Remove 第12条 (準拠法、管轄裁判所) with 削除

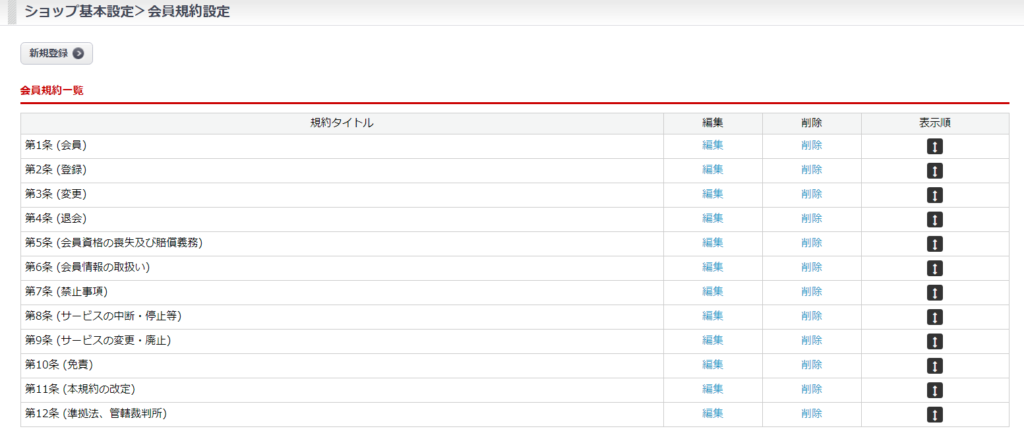(811, 413)
